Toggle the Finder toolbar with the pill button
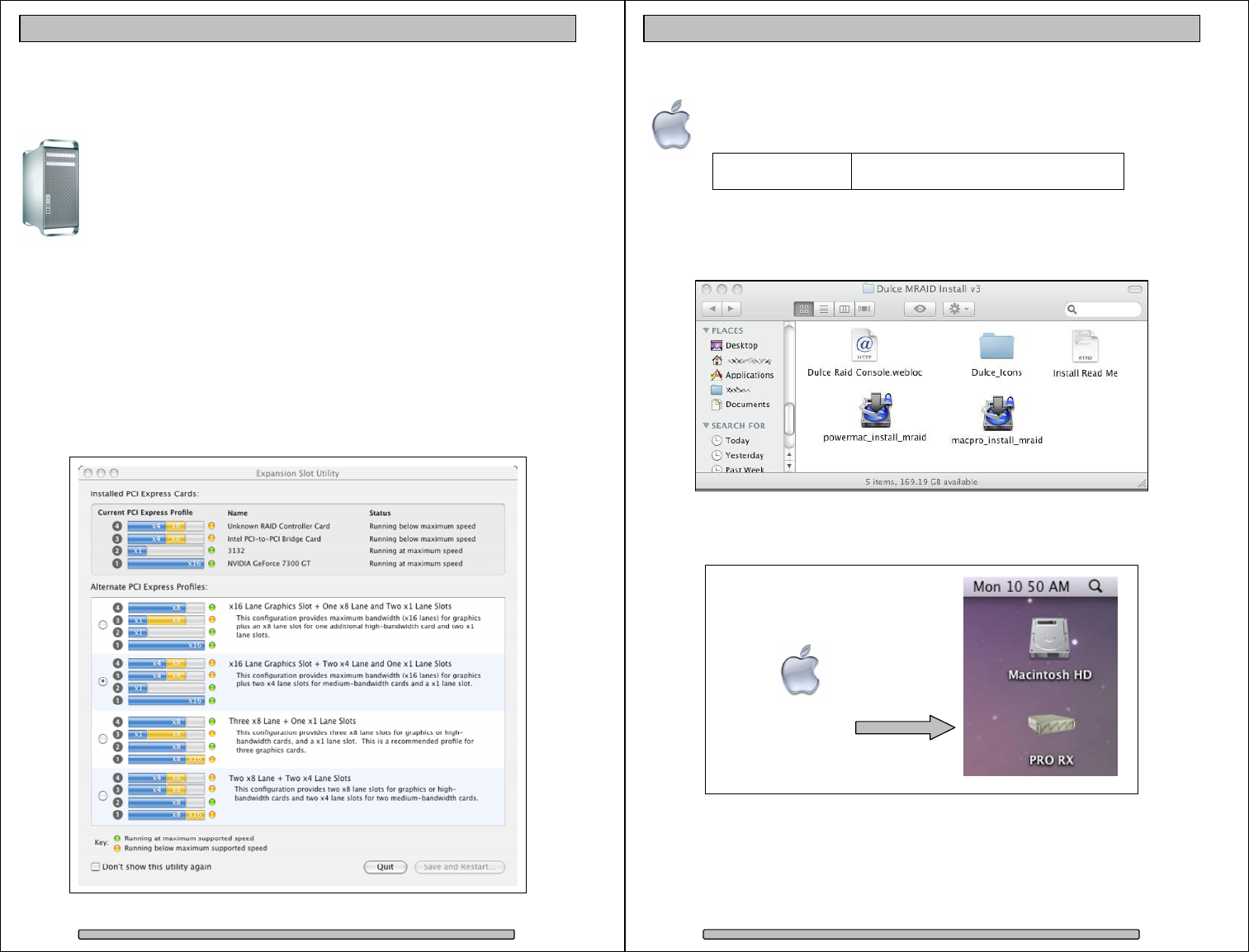The height and width of the screenshot is (952, 1249). (x=1135, y=289)
